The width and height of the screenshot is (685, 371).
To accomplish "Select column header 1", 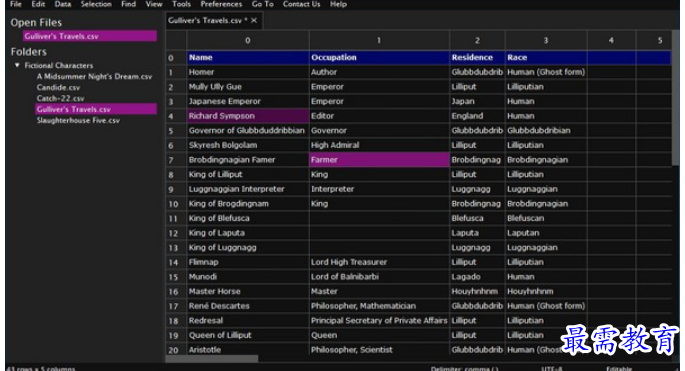I will click(379, 40).
